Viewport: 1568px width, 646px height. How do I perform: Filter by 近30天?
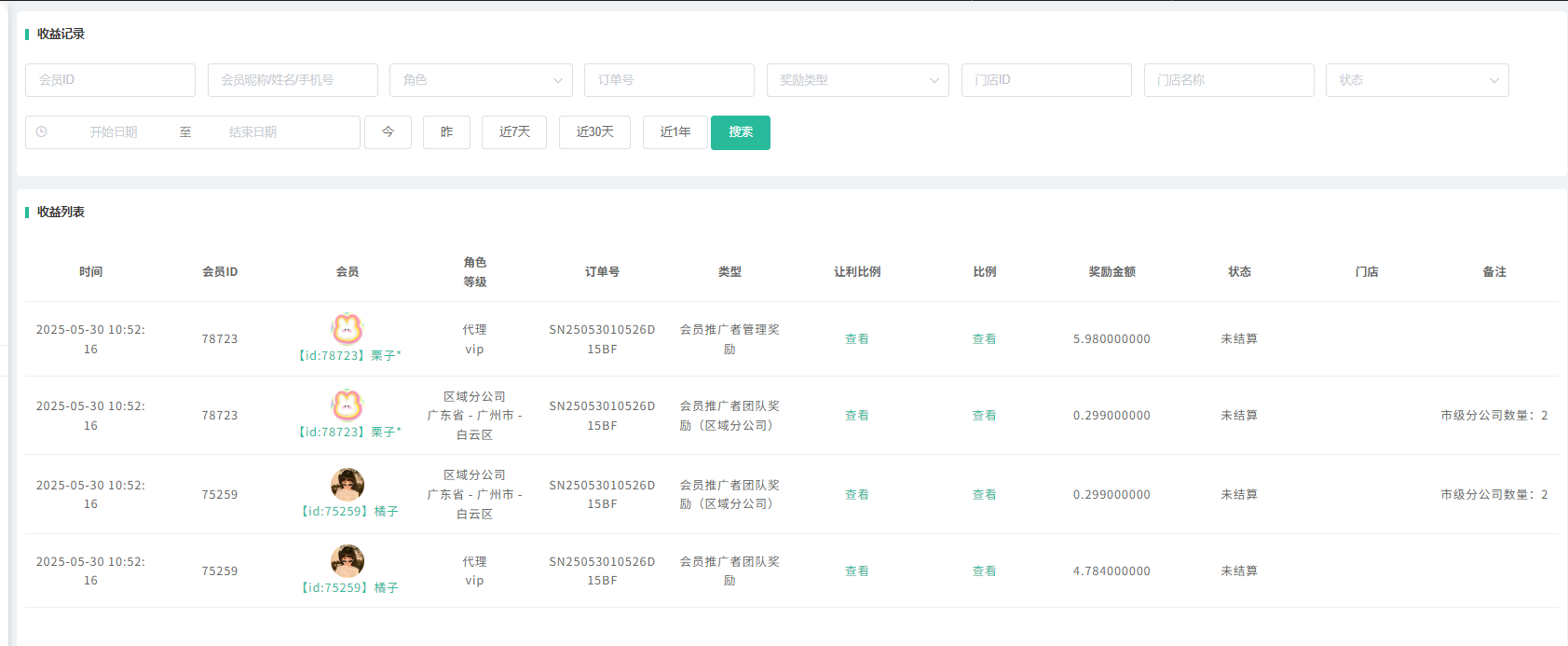[x=594, y=132]
